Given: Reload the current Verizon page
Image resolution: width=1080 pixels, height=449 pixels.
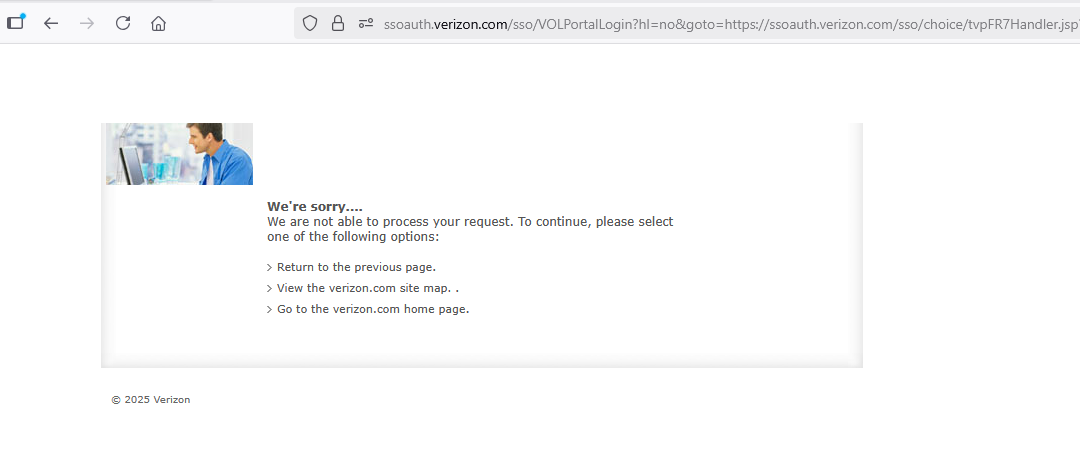Looking at the screenshot, I should [x=123, y=23].
